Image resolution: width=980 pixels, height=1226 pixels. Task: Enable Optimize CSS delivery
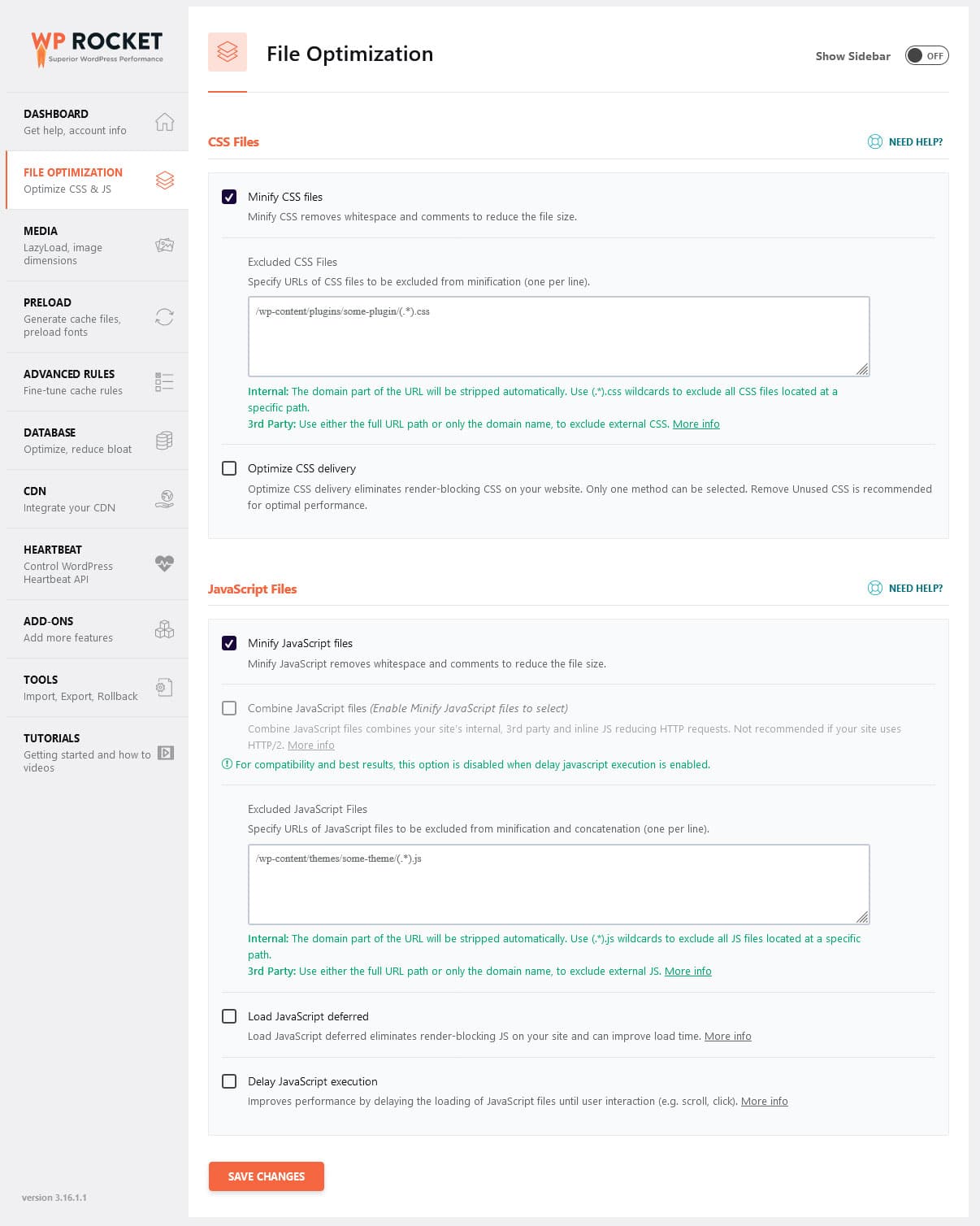coord(229,468)
